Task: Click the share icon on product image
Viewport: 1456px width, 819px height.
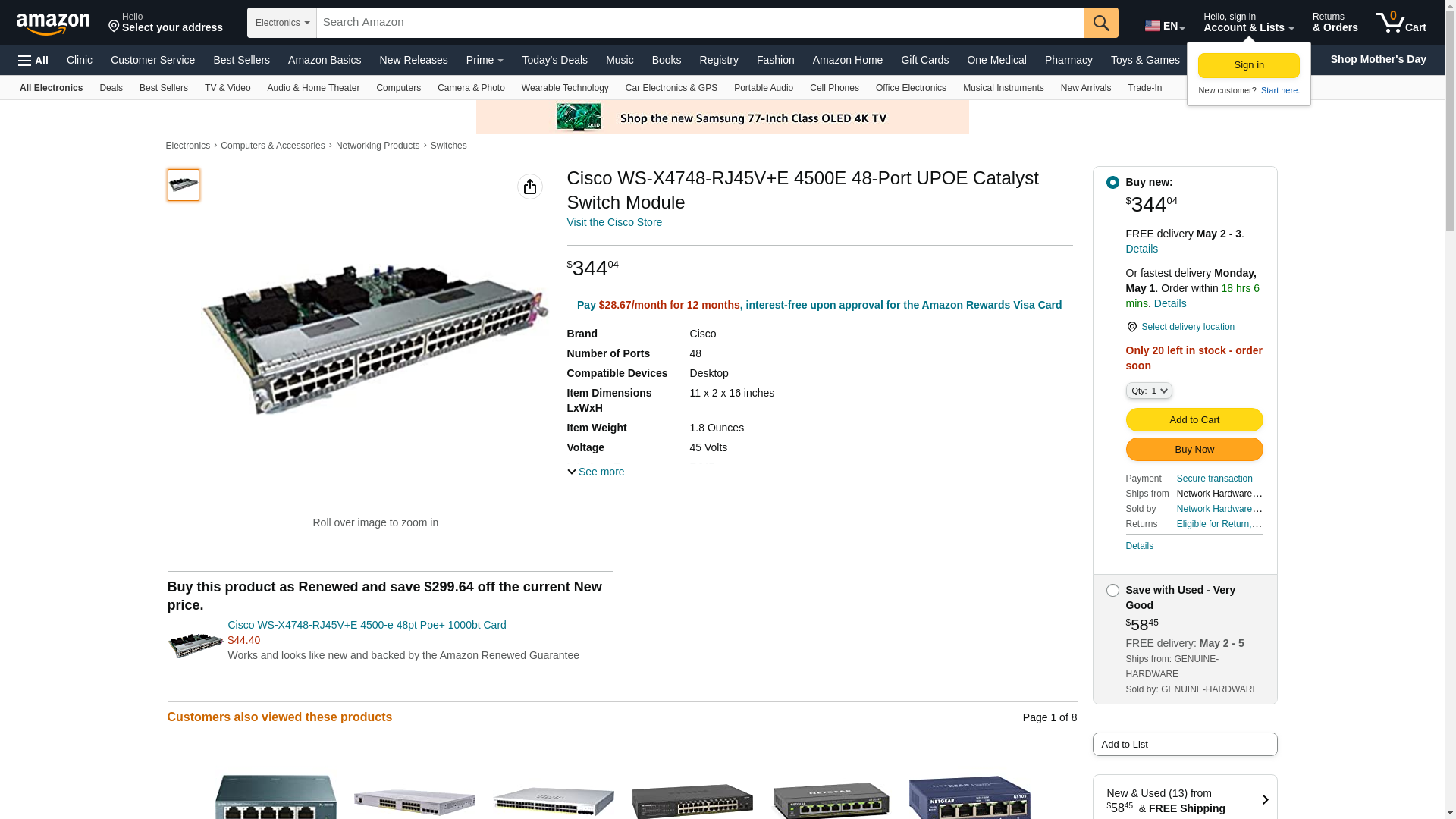Action: [529, 187]
